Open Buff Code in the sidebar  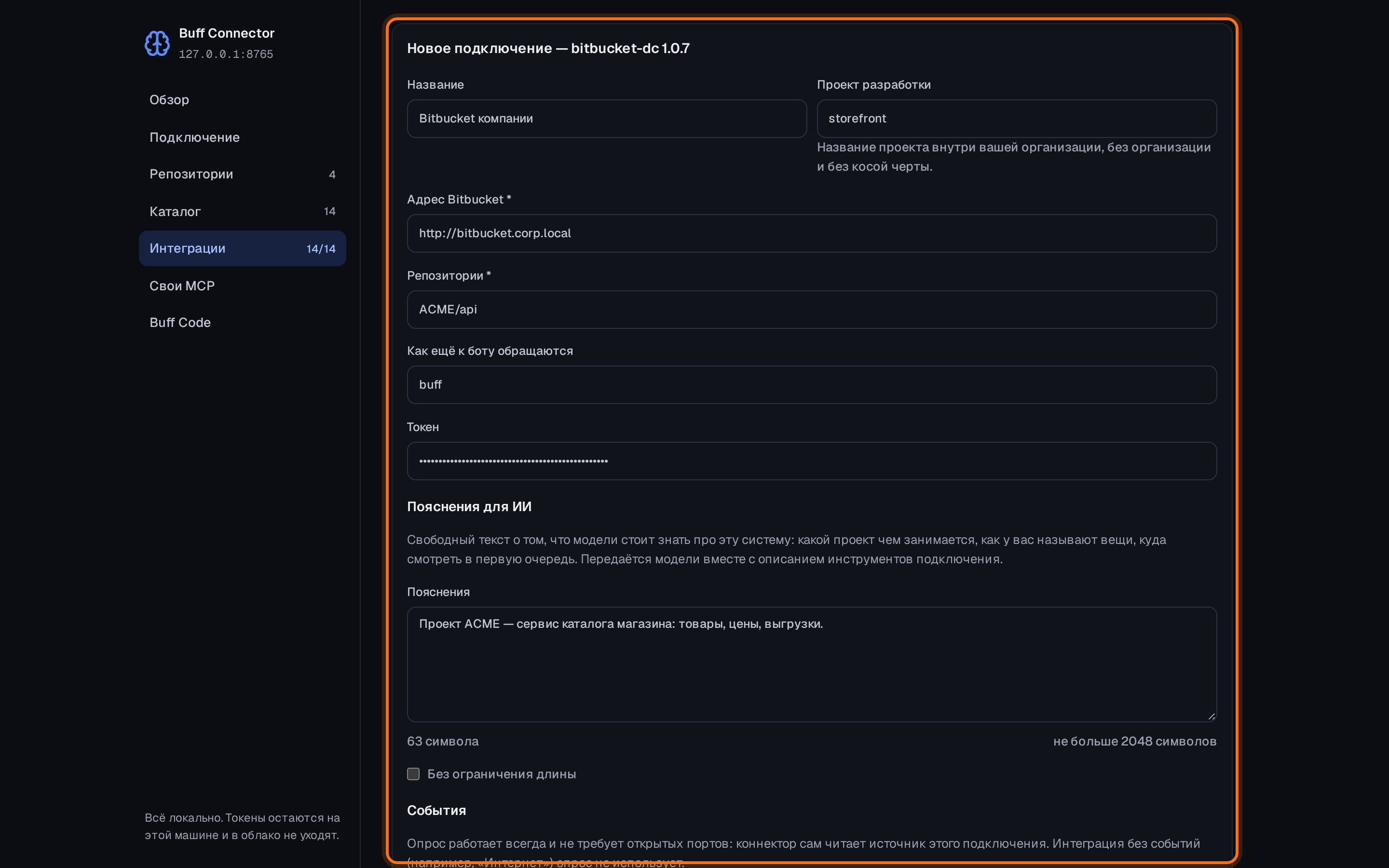(242, 323)
